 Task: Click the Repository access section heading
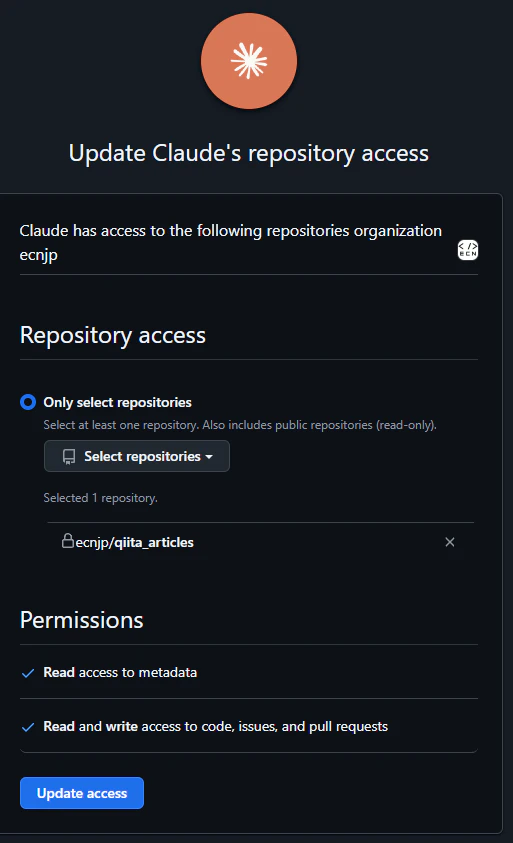point(113,335)
